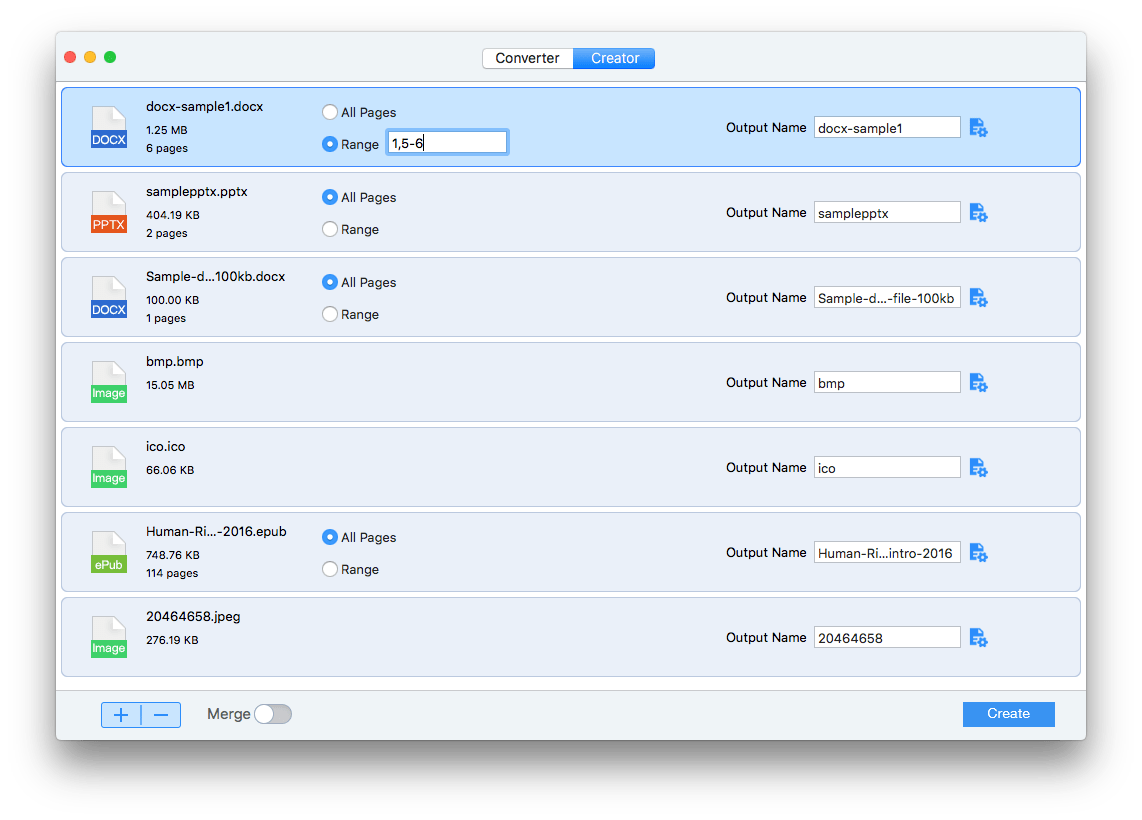Click the 114 pages label
Screen dimensions: 1142x820
tap(172, 573)
